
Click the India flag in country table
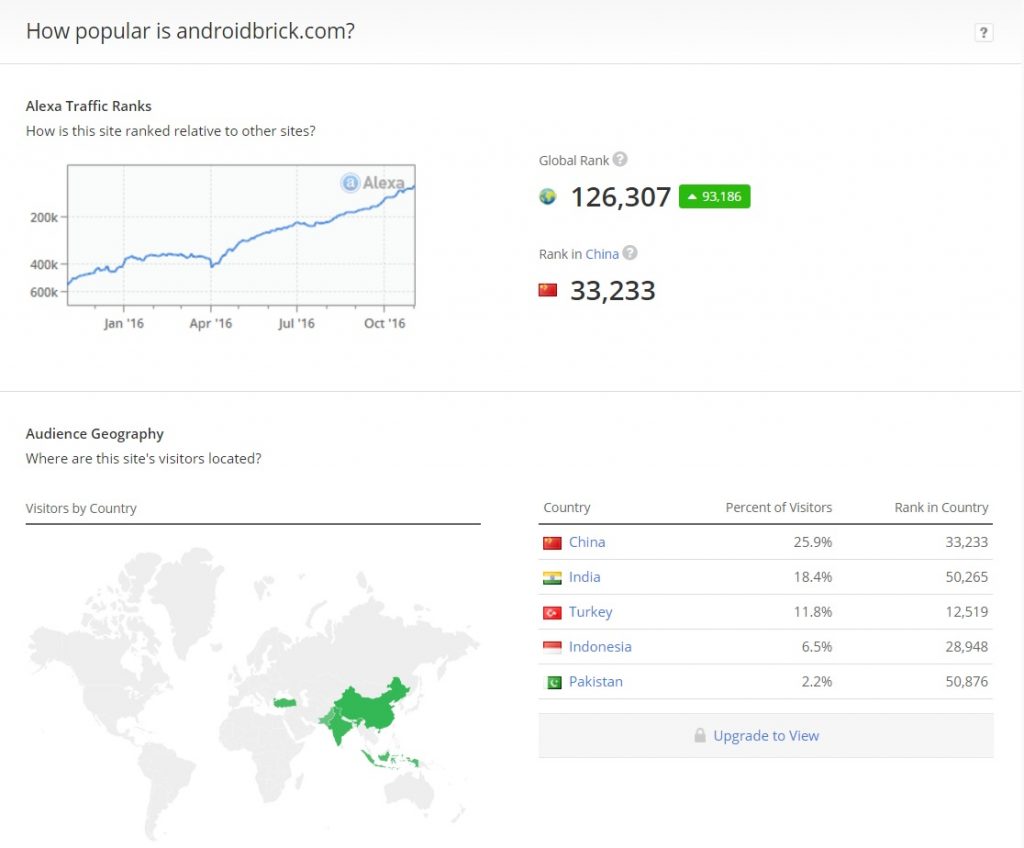coord(552,577)
